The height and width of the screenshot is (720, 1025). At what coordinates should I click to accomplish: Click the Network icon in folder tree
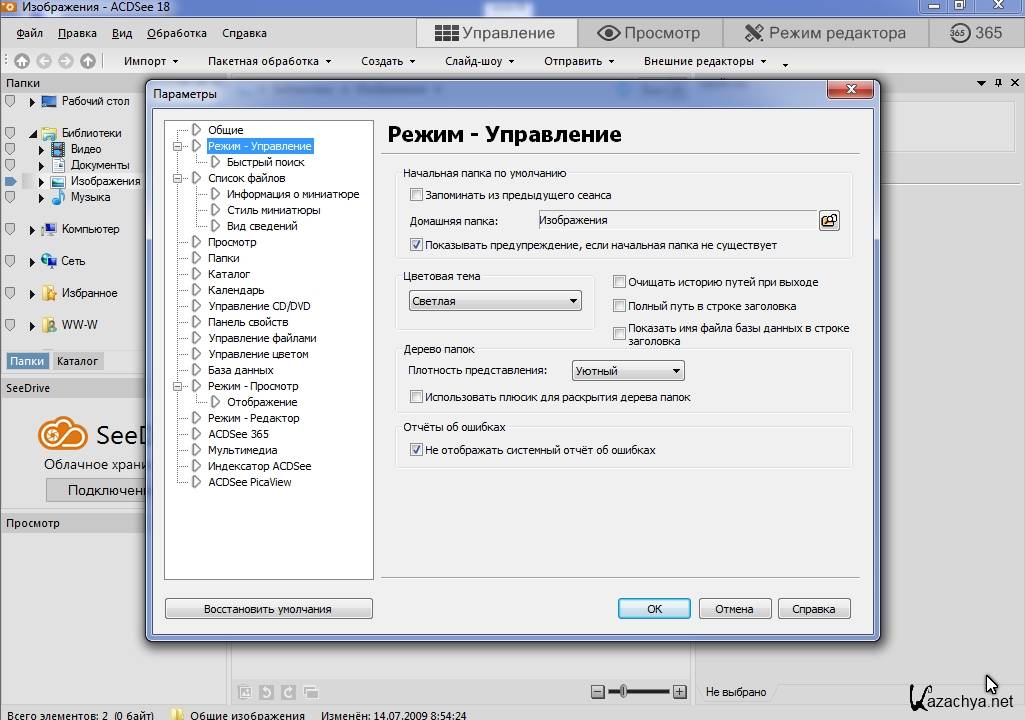click(x=49, y=261)
